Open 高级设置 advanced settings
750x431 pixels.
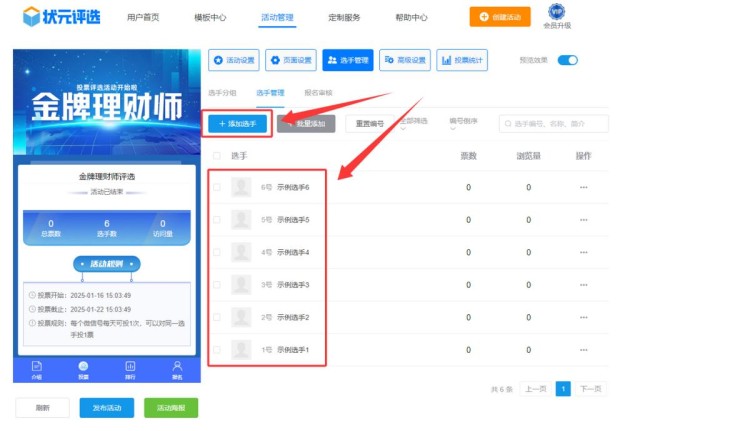pyautogui.click(x=405, y=61)
